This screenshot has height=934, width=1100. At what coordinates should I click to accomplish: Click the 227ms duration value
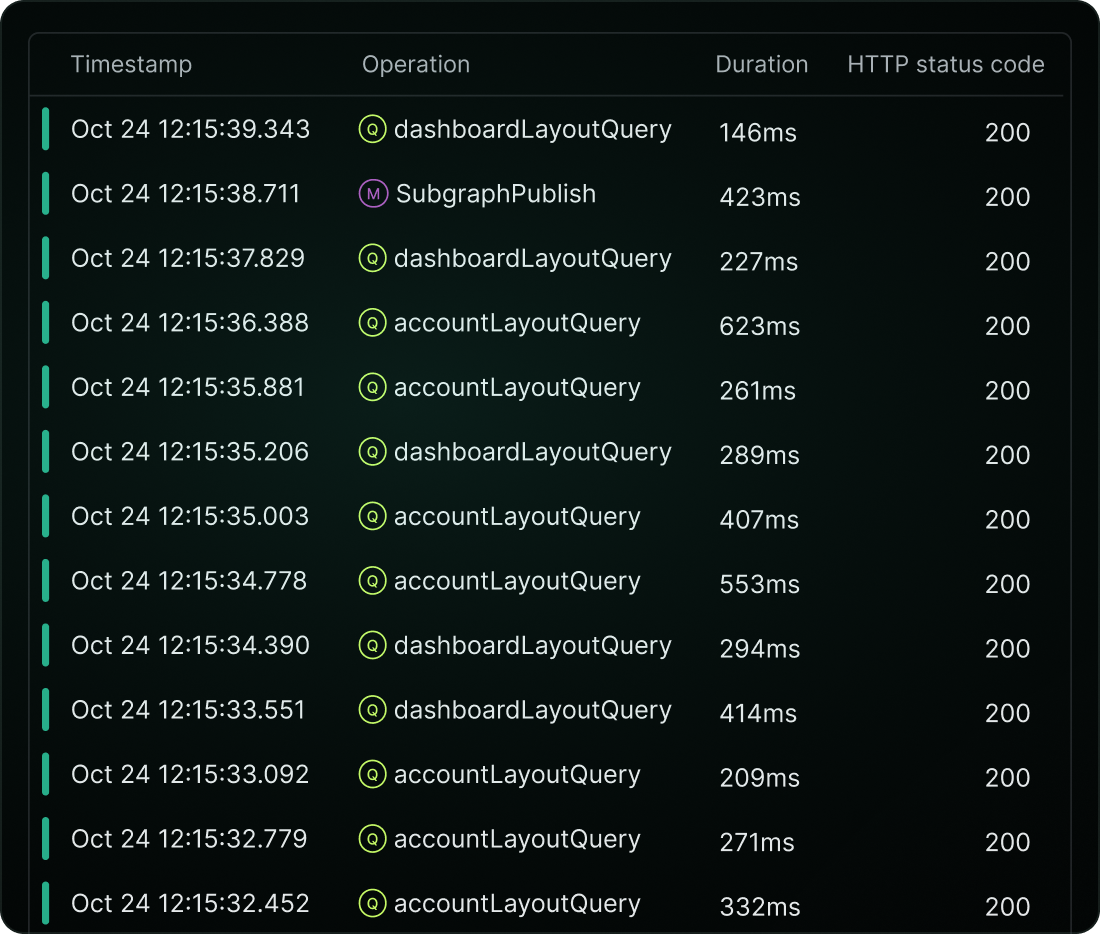pos(758,262)
